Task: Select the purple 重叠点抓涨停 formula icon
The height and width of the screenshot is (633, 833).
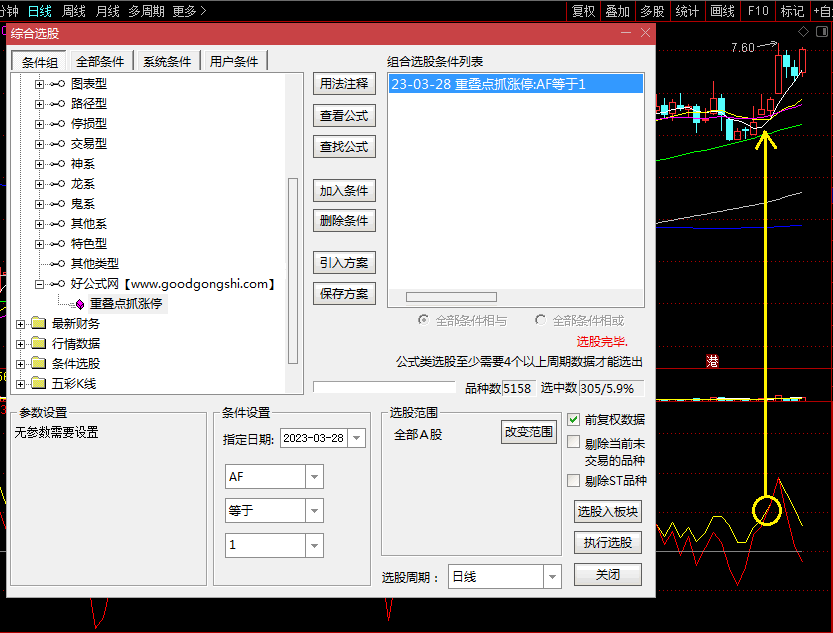Action: (80, 304)
